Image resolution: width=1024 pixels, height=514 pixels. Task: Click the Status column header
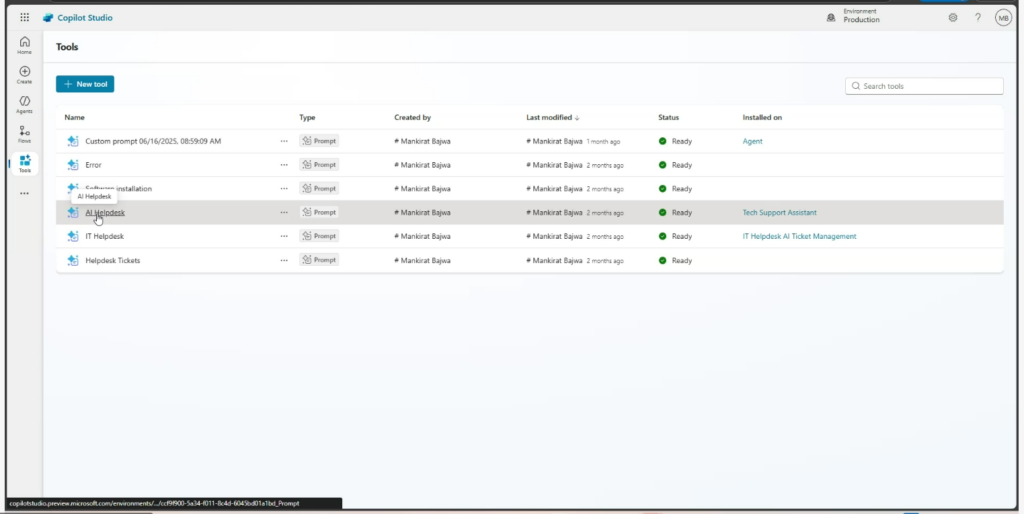[668, 118]
